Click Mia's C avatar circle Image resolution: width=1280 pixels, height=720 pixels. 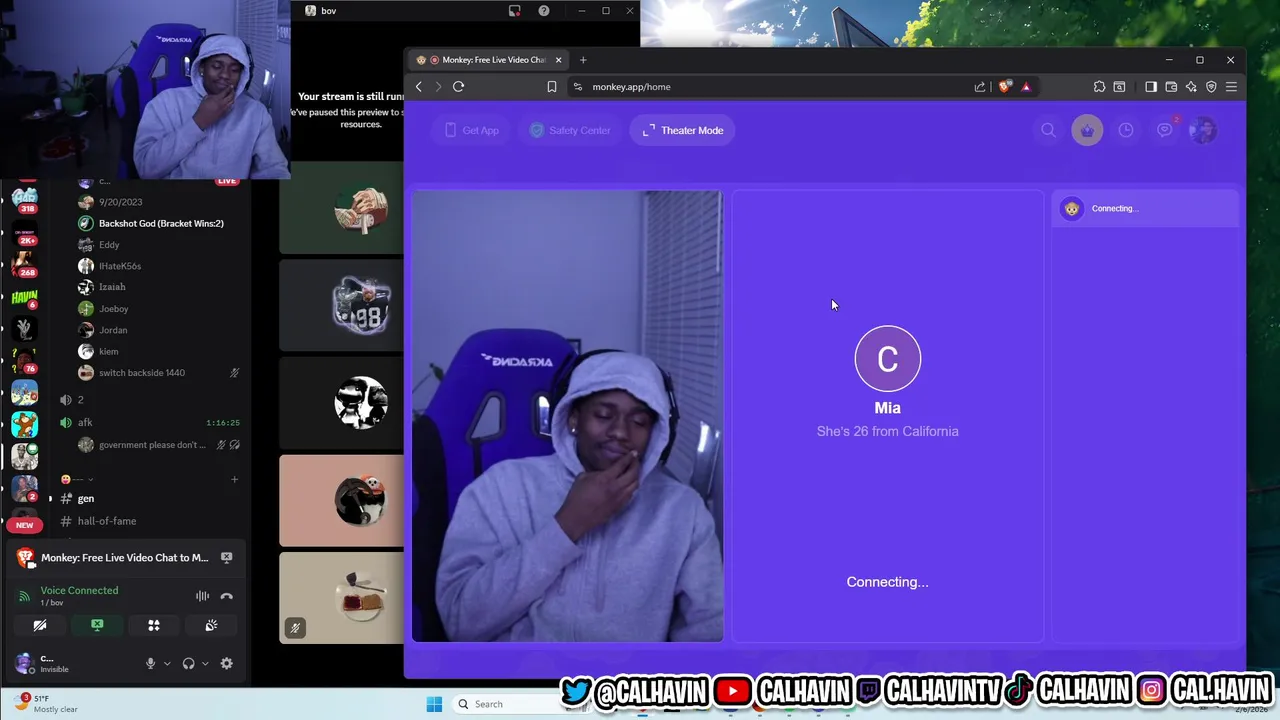[888, 358]
